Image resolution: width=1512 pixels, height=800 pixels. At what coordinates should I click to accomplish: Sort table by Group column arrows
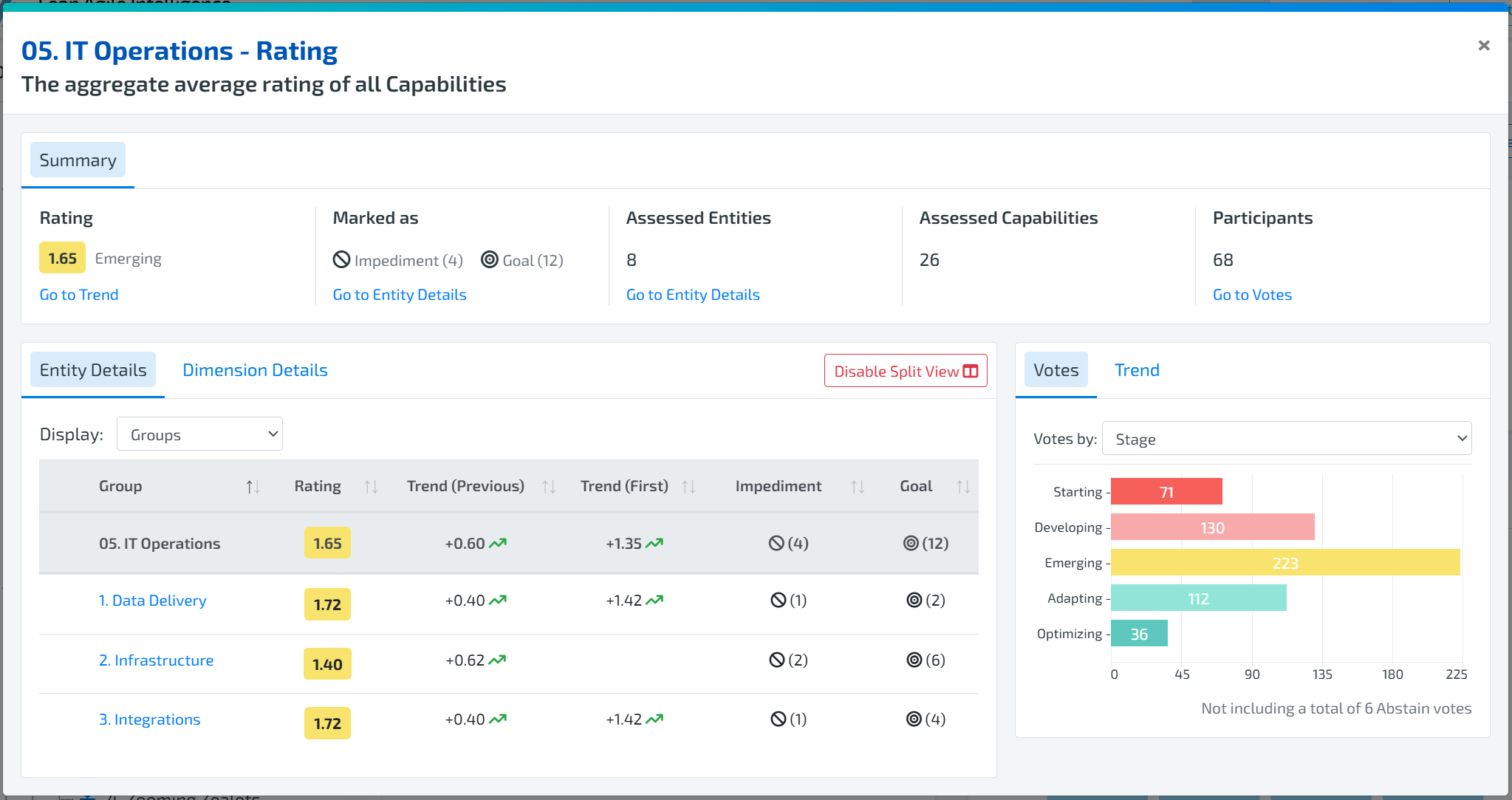(253, 487)
